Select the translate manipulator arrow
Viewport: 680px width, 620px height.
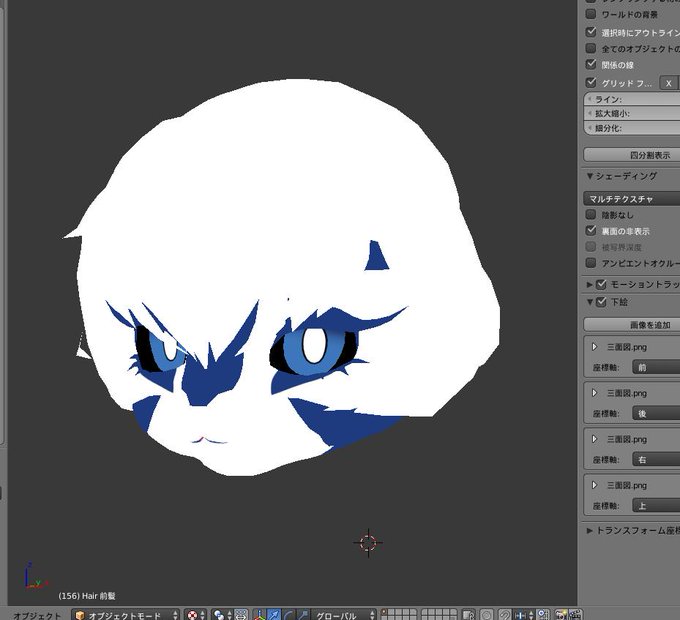click(274, 615)
